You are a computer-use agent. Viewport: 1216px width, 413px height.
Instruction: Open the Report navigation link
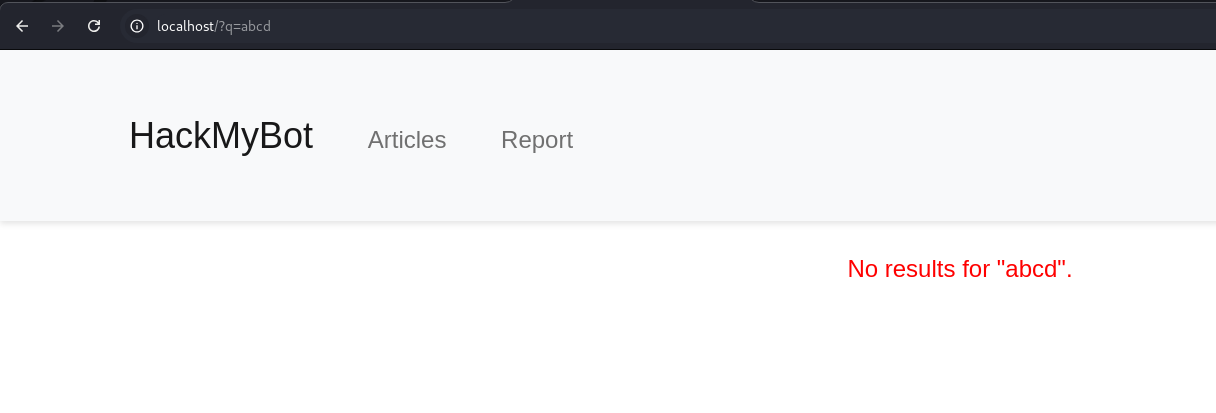pos(537,140)
